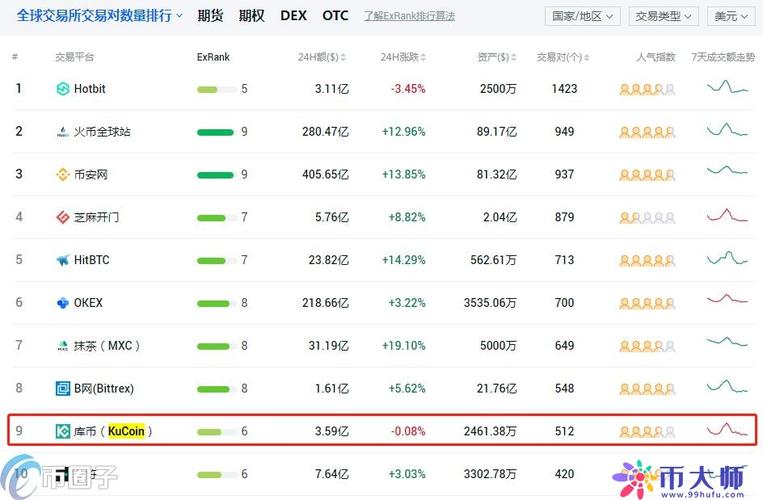This screenshot has height=500, width=763.
Task: Switch to the 期权 tab
Action: click(x=252, y=16)
